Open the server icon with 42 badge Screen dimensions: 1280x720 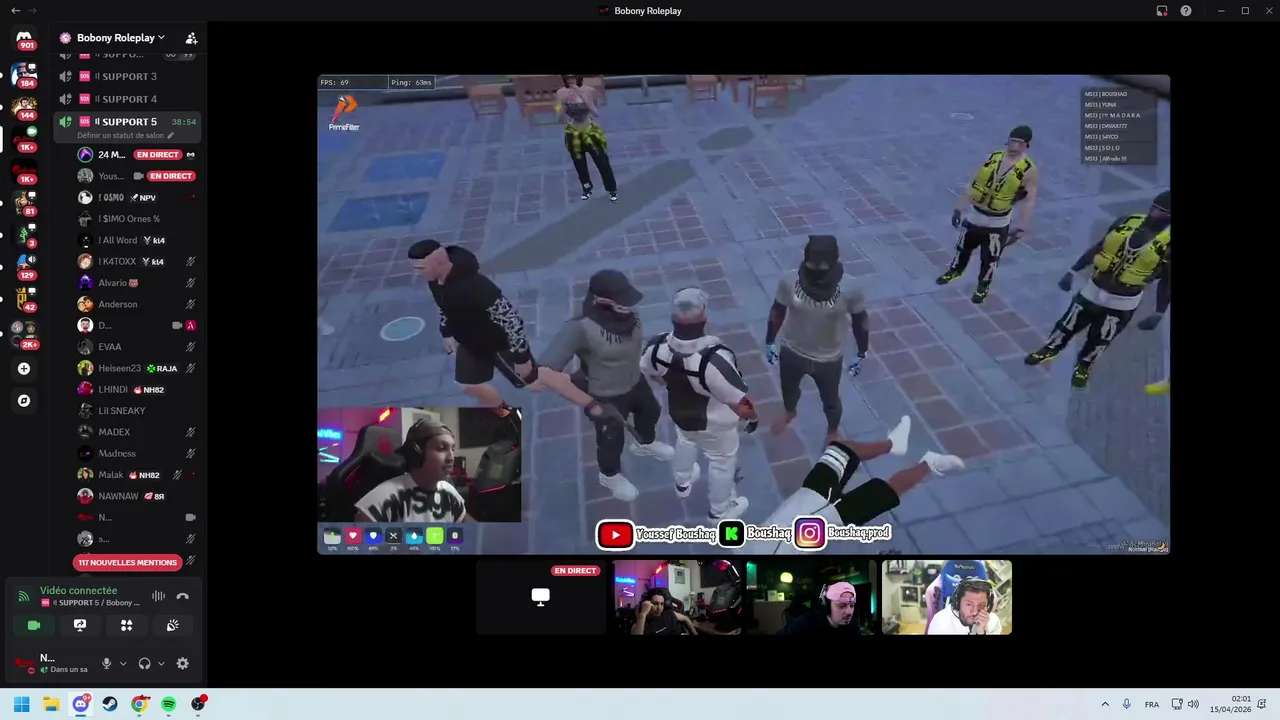click(x=24, y=298)
